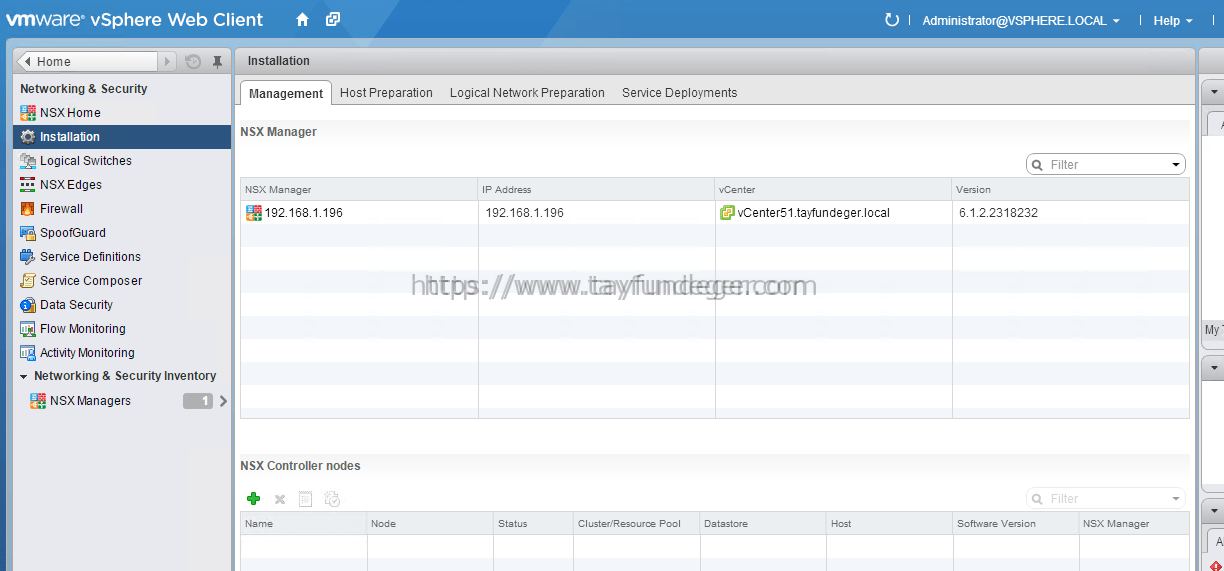Click the Service Definitions icon

click(x=28, y=257)
